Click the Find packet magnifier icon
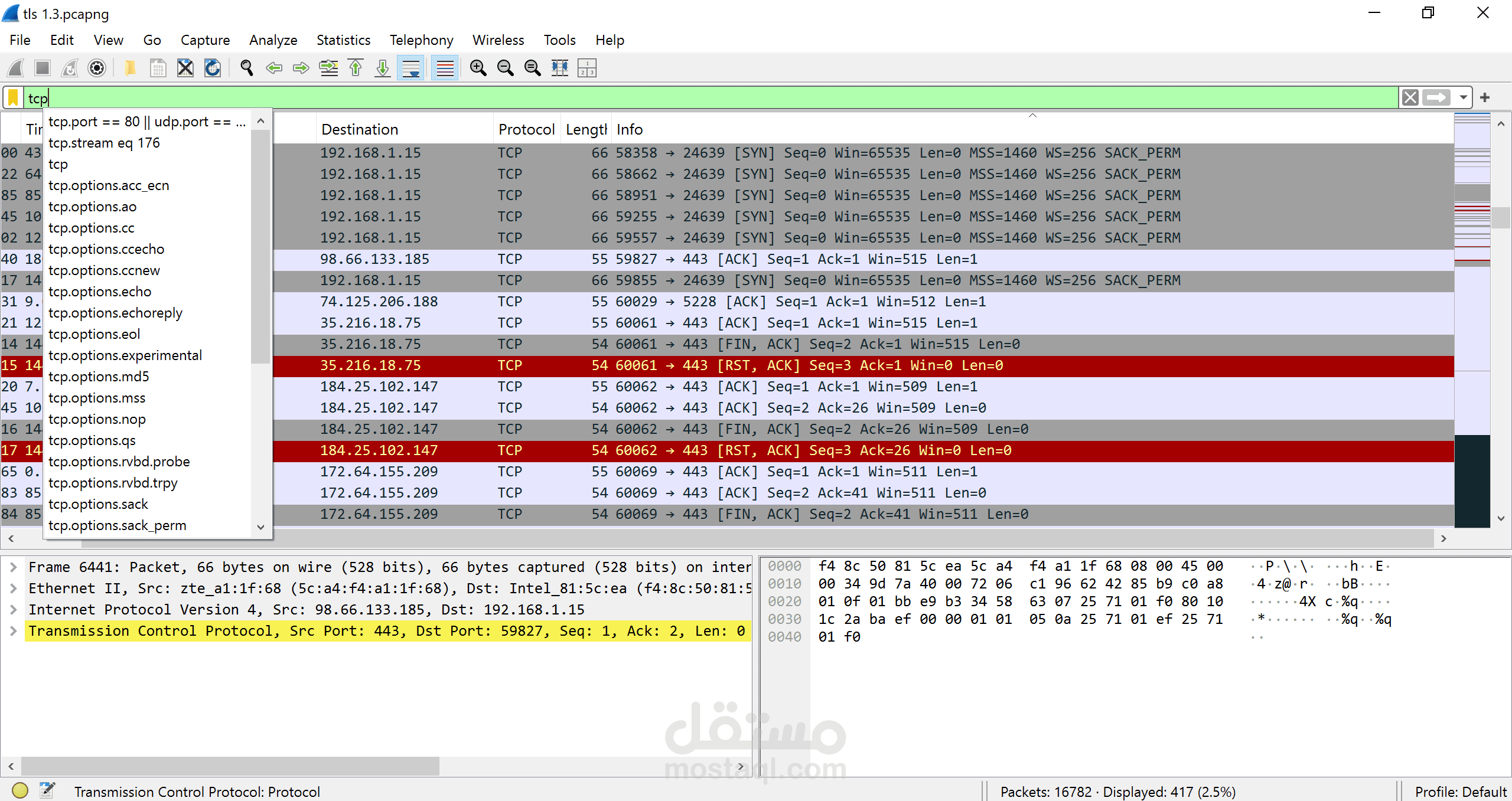The image size is (1512, 801). tap(247, 68)
